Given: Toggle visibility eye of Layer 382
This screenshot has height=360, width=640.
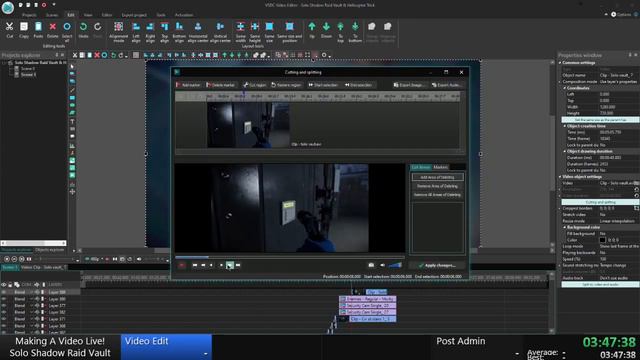Looking at the screenshot, I should pyautogui.click(x=4, y=312).
